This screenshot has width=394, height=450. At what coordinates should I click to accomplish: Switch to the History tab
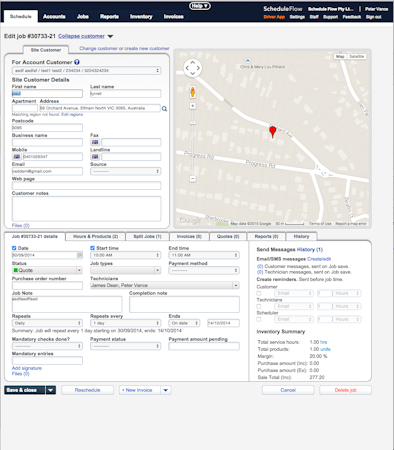pyautogui.click(x=301, y=236)
